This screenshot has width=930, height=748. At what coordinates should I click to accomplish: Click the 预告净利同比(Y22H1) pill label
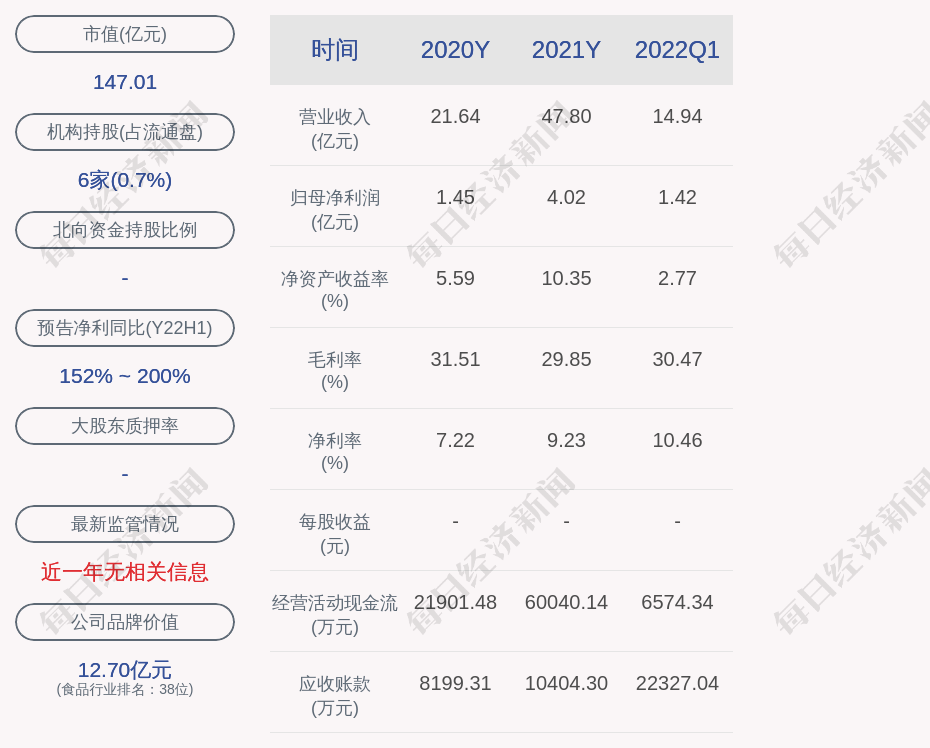125,327
